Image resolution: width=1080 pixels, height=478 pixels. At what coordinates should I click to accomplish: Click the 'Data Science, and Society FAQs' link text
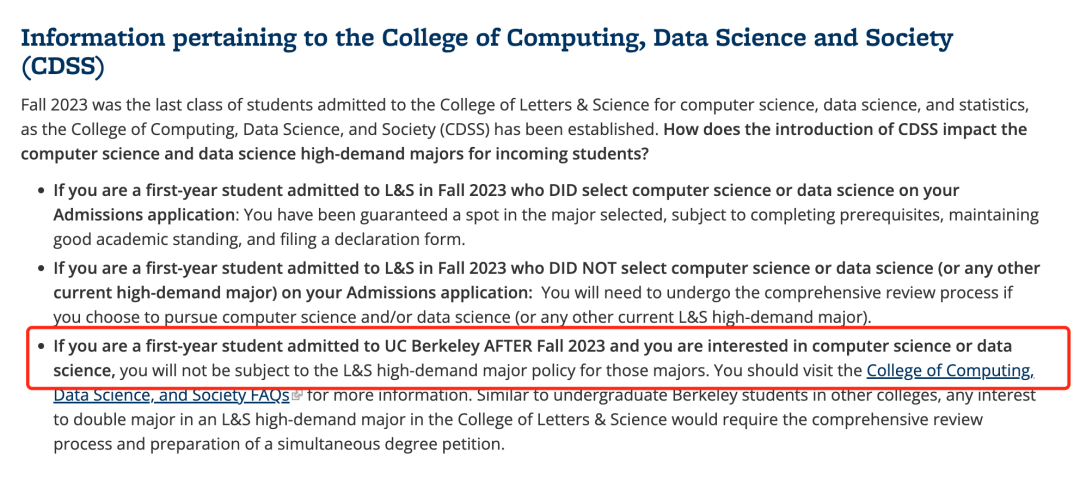(172, 396)
